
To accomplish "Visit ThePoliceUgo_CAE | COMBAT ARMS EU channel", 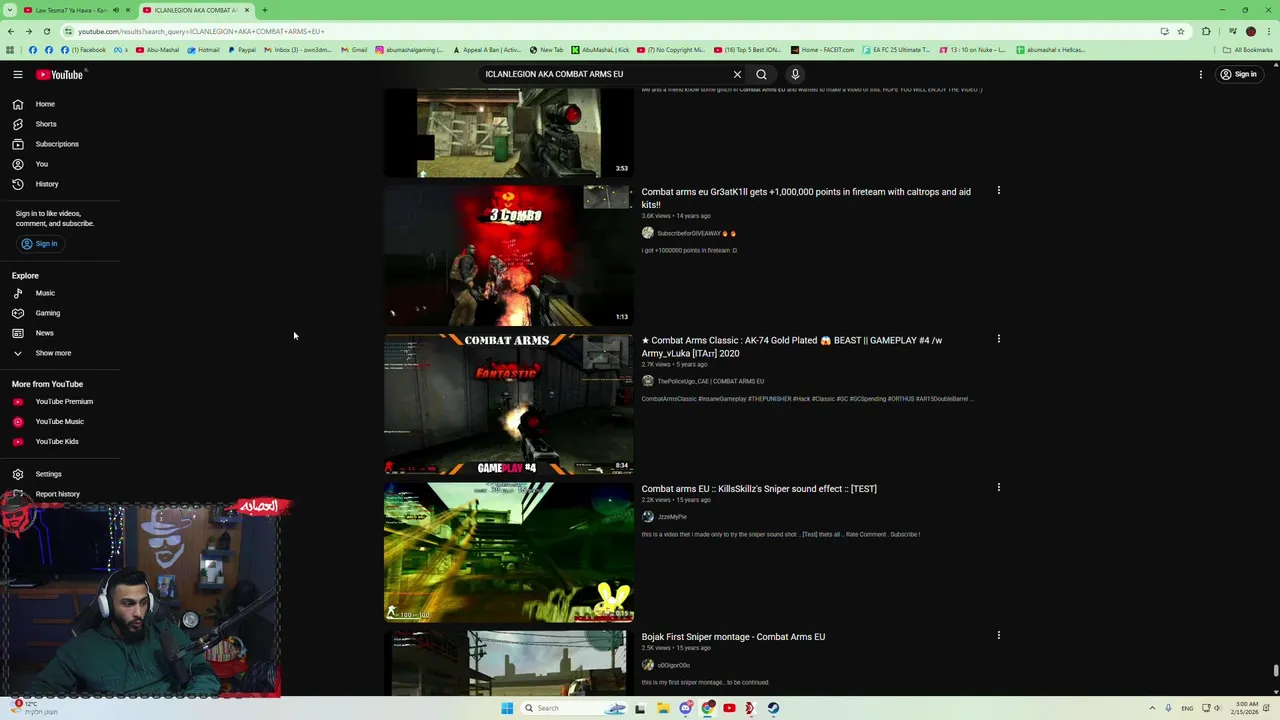I will (710, 381).
